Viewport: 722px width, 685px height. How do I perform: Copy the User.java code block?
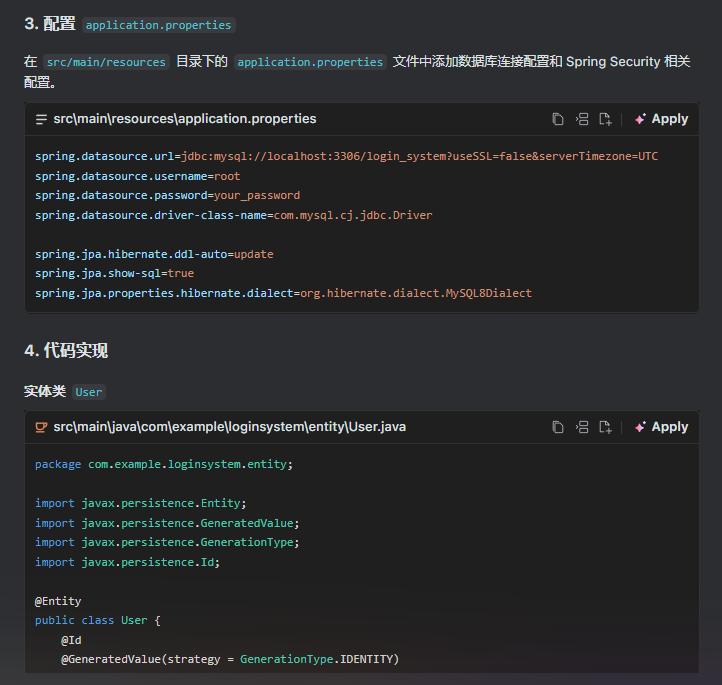coord(558,427)
